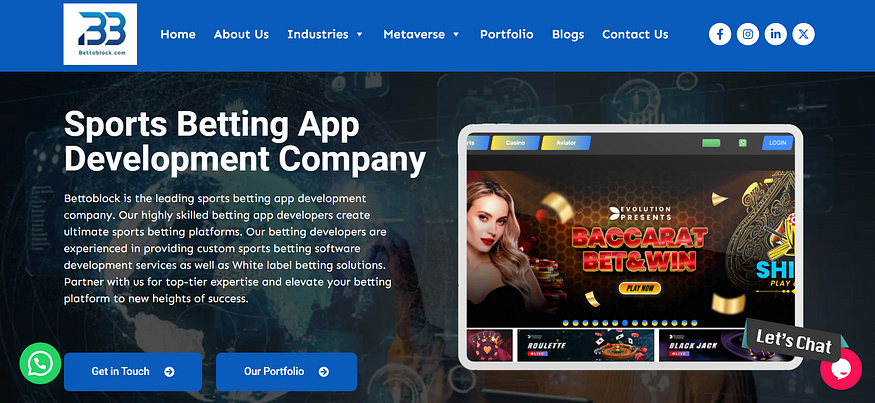
Task: Click the Get in Touch button
Action: (133, 372)
